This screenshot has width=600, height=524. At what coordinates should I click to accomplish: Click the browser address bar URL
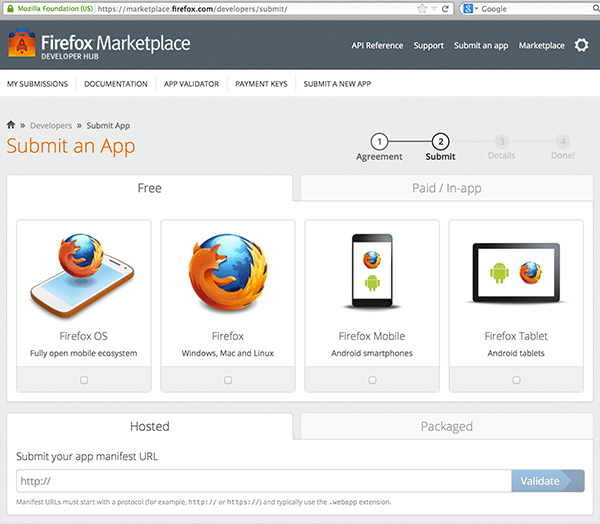point(192,9)
